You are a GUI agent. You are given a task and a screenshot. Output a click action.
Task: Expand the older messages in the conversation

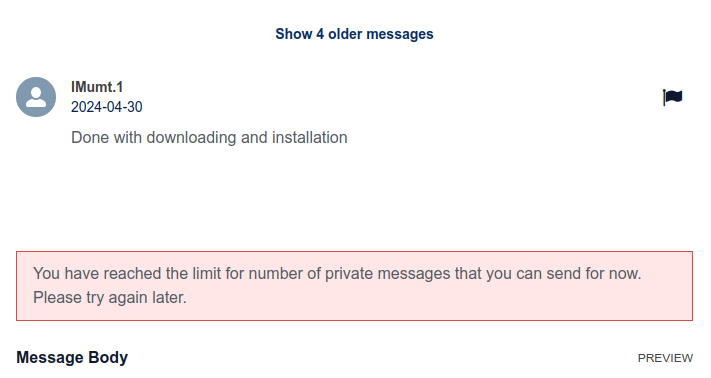coord(354,34)
